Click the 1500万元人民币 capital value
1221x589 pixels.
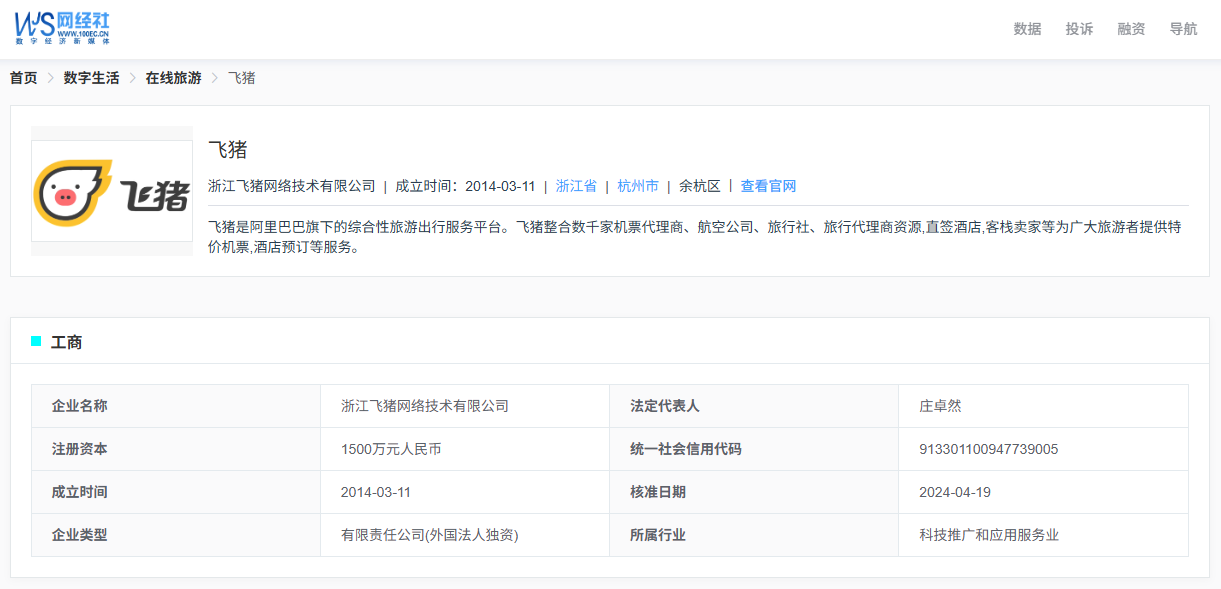391,449
